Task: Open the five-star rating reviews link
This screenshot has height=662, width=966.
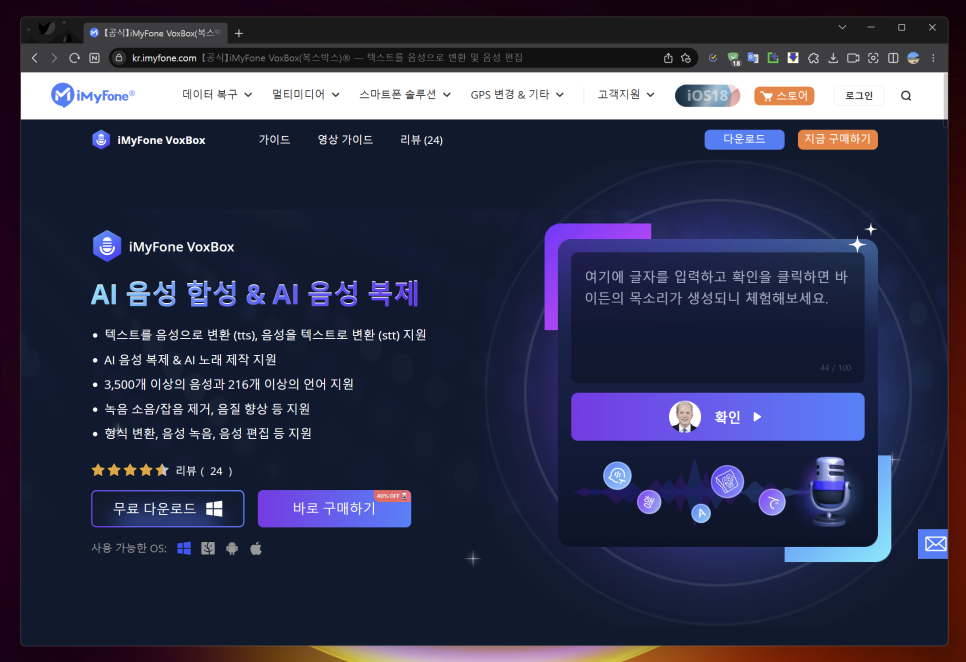Action: click(x=161, y=470)
